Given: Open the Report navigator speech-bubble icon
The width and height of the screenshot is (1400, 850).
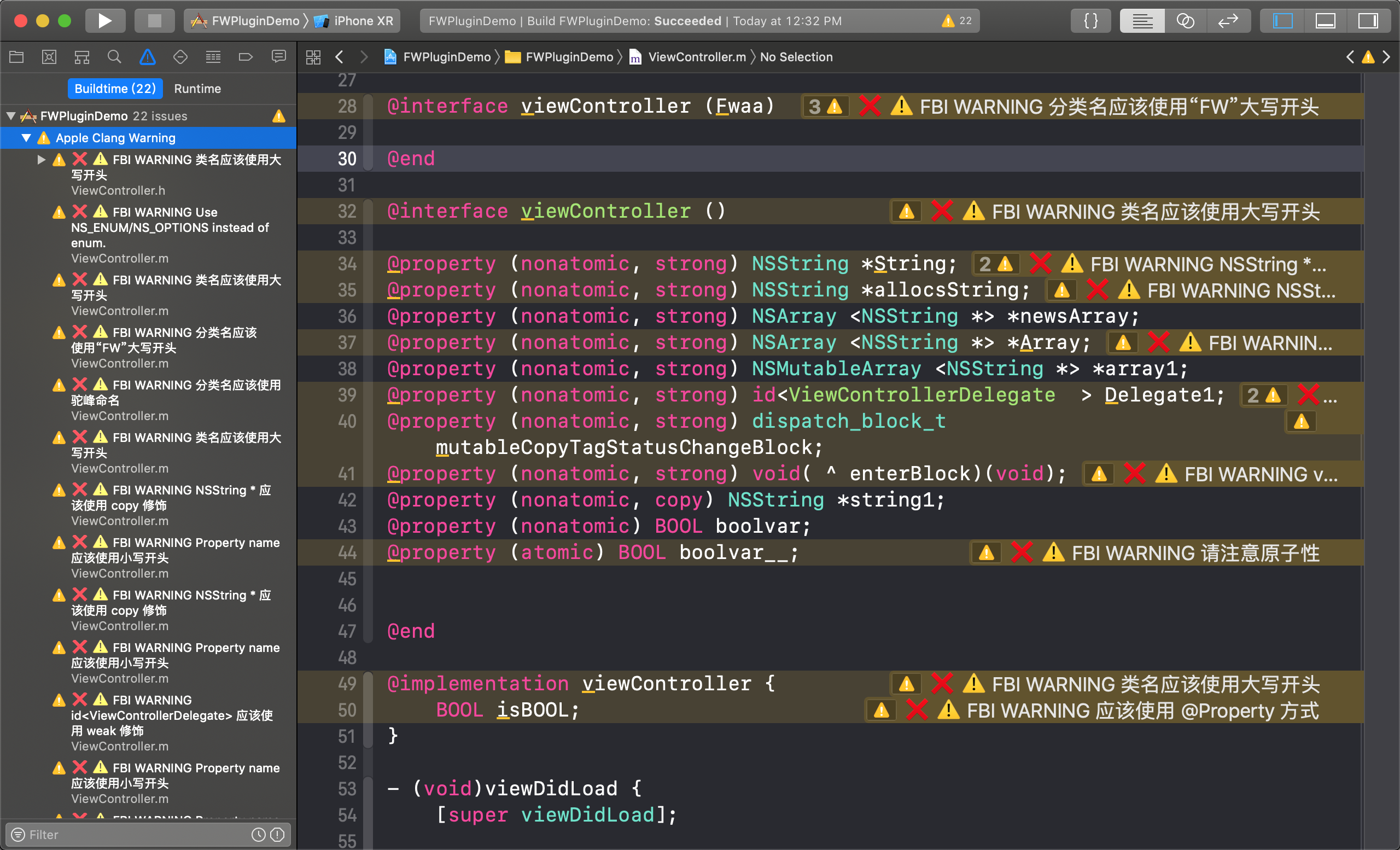Looking at the screenshot, I should (x=278, y=57).
